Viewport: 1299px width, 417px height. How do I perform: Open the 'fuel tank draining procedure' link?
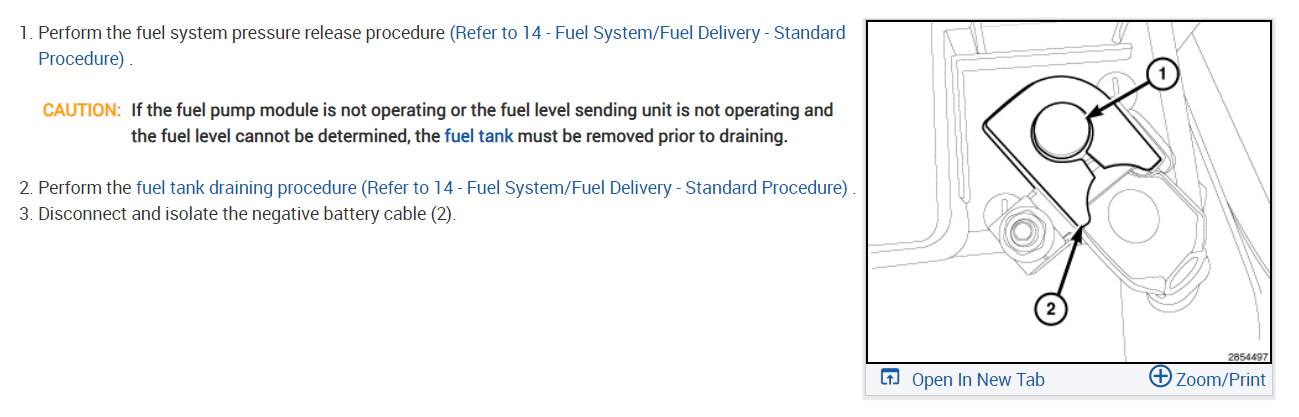click(x=246, y=187)
